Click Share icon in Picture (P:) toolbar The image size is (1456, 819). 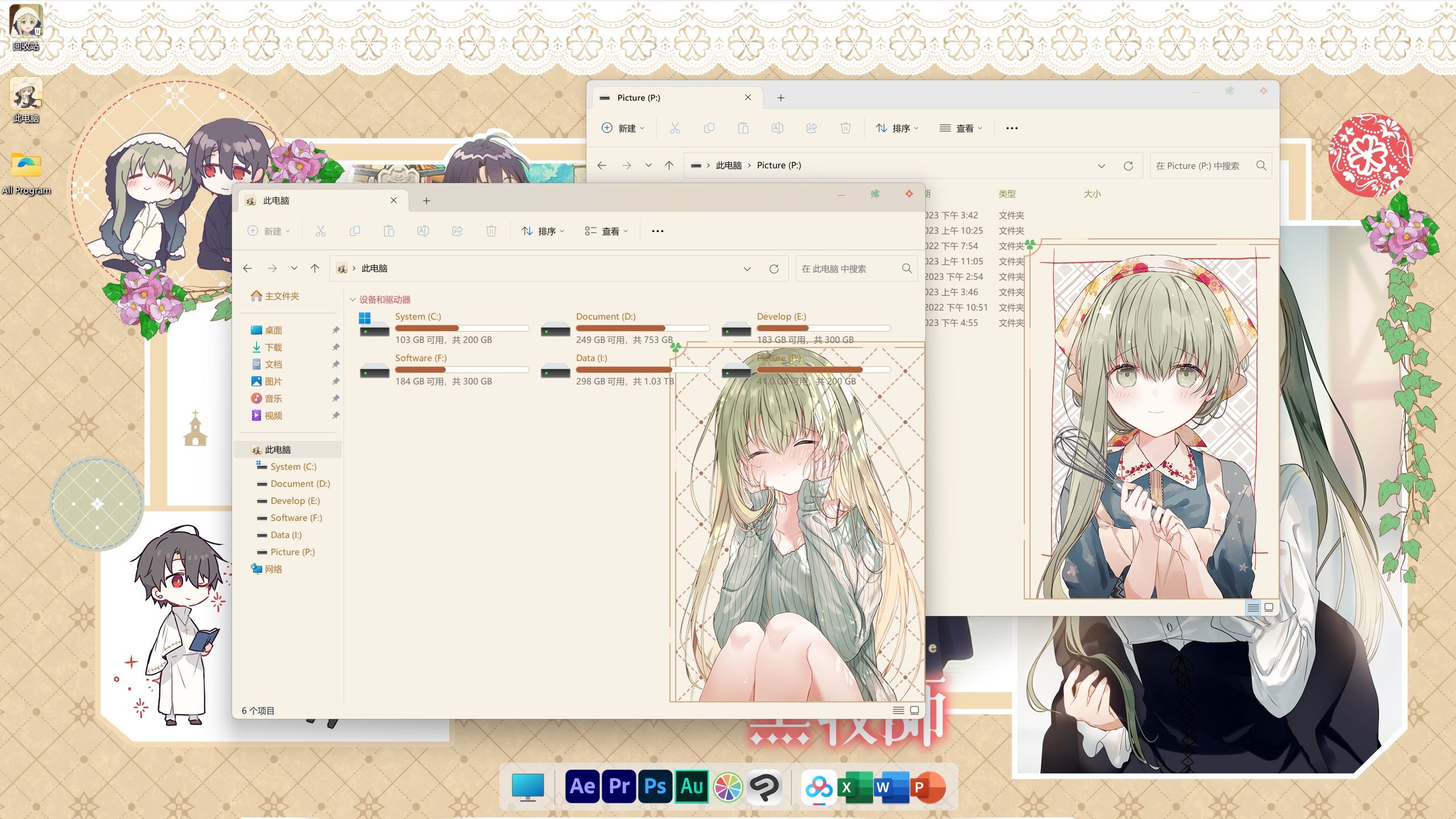click(x=812, y=128)
